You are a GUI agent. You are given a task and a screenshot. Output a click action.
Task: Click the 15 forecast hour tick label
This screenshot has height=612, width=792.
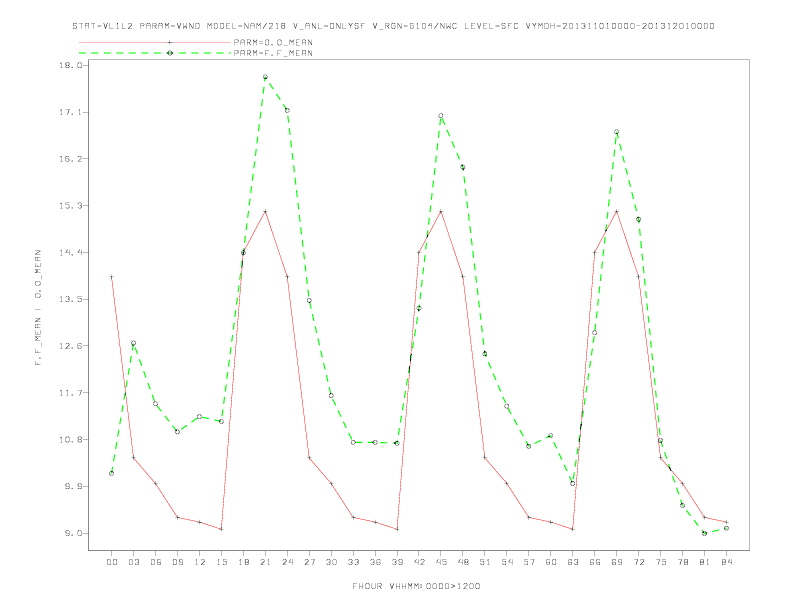point(221,562)
